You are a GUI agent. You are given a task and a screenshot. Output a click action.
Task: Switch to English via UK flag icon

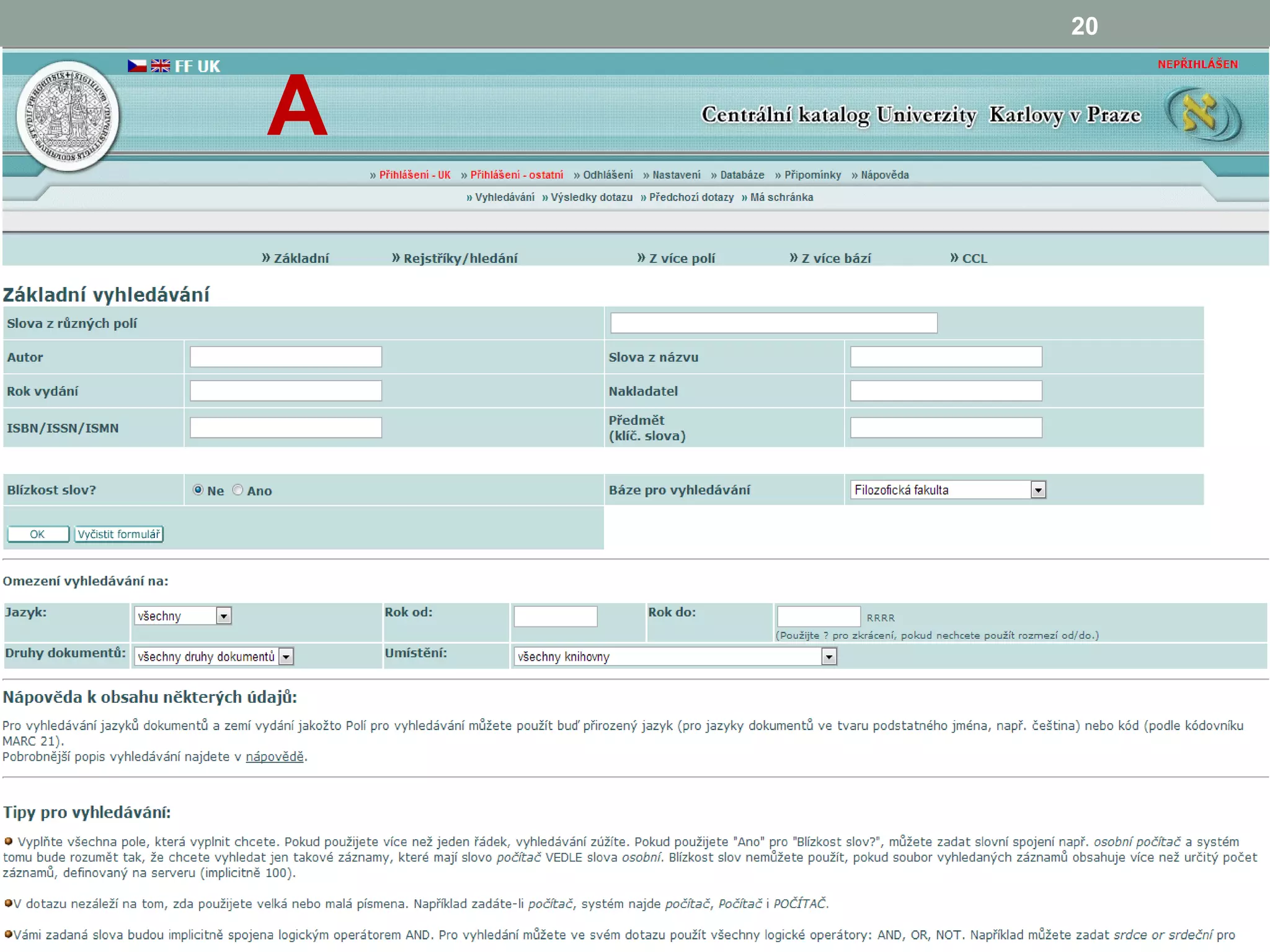tap(161, 66)
